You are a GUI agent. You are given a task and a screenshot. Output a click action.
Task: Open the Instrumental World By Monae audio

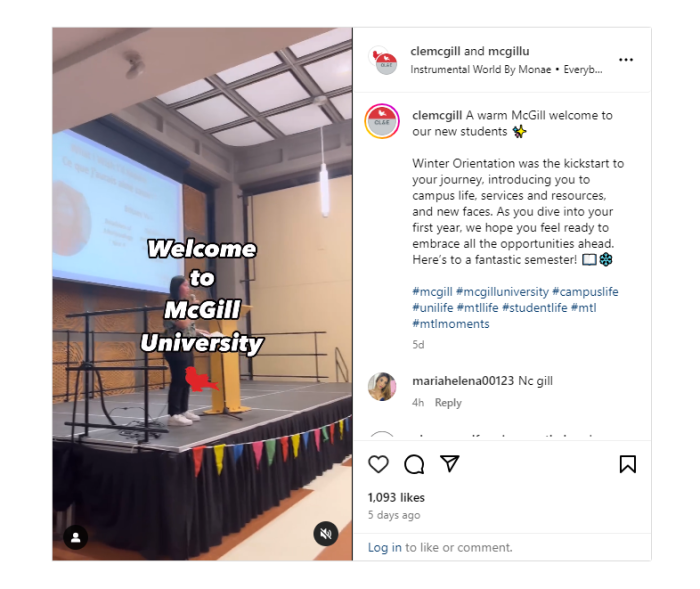[480, 70]
